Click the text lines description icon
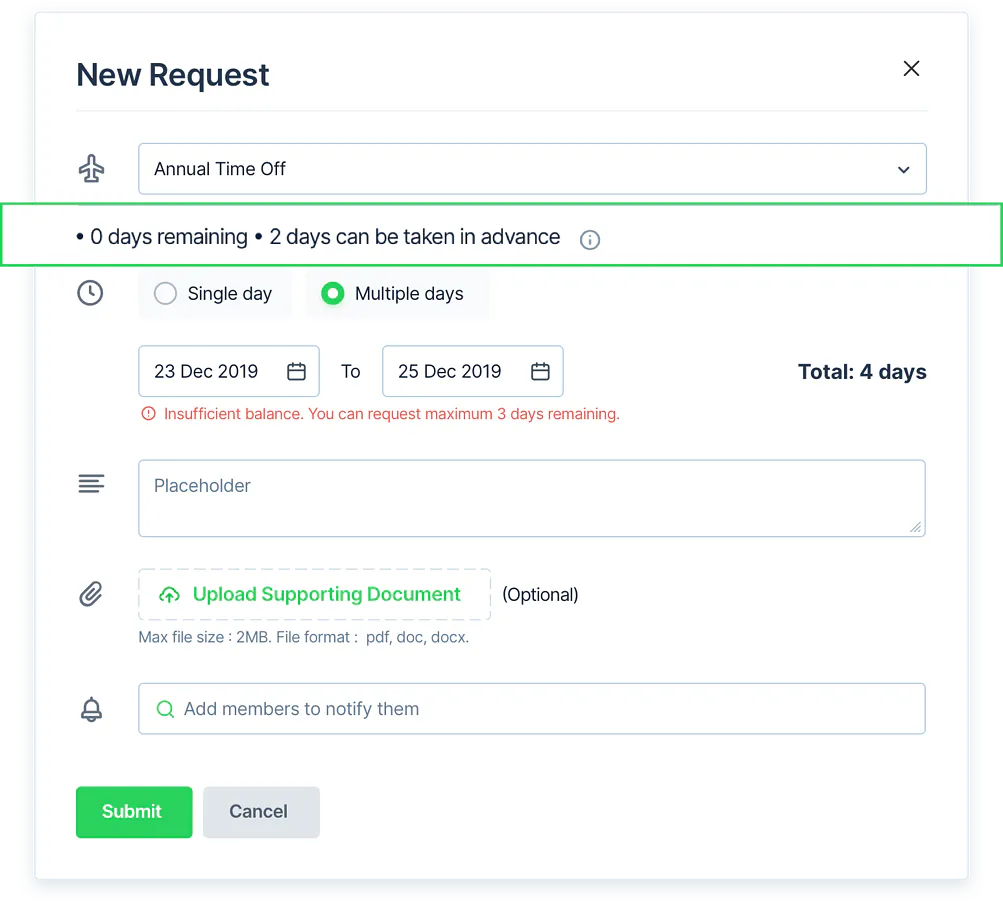 pyautogui.click(x=91, y=484)
